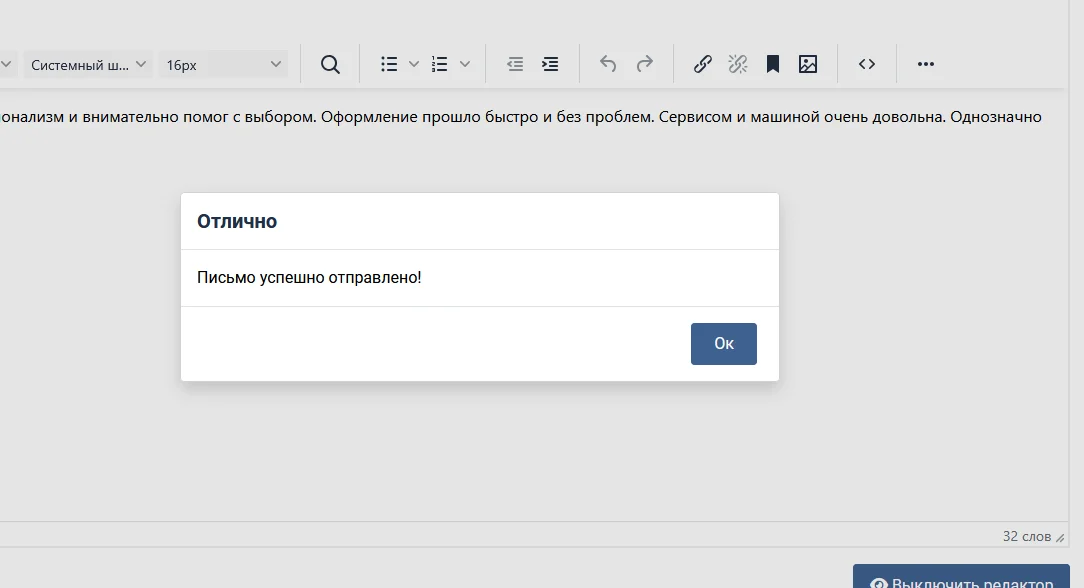Decrease indent of the paragraph

pos(515,64)
